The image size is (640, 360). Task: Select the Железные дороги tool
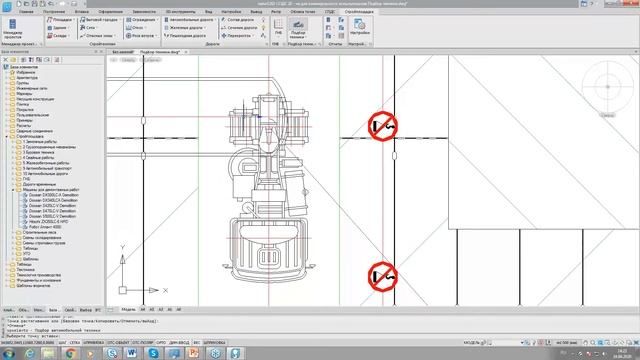pyautogui.click(x=185, y=28)
